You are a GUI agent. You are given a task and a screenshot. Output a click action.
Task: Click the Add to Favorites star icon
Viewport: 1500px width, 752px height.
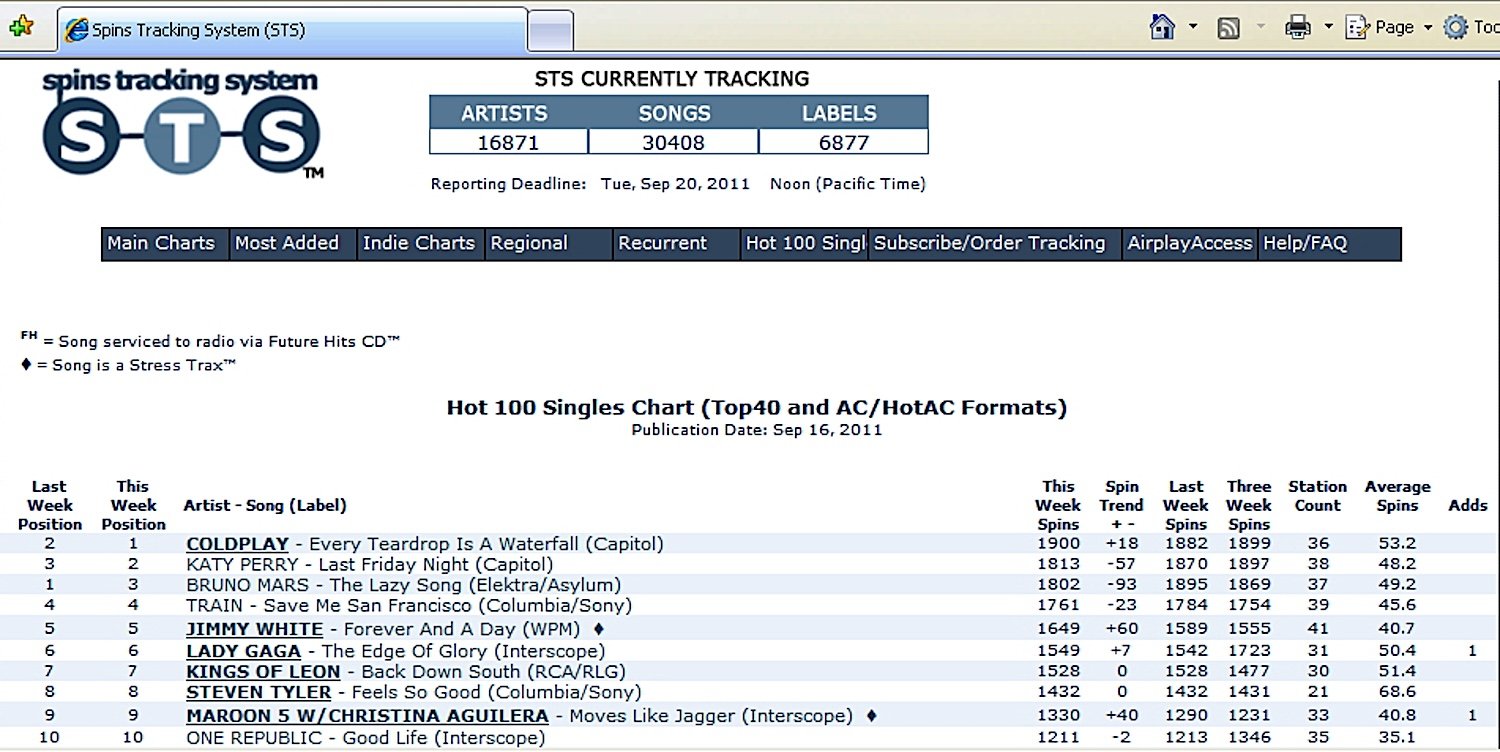pos(20,28)
